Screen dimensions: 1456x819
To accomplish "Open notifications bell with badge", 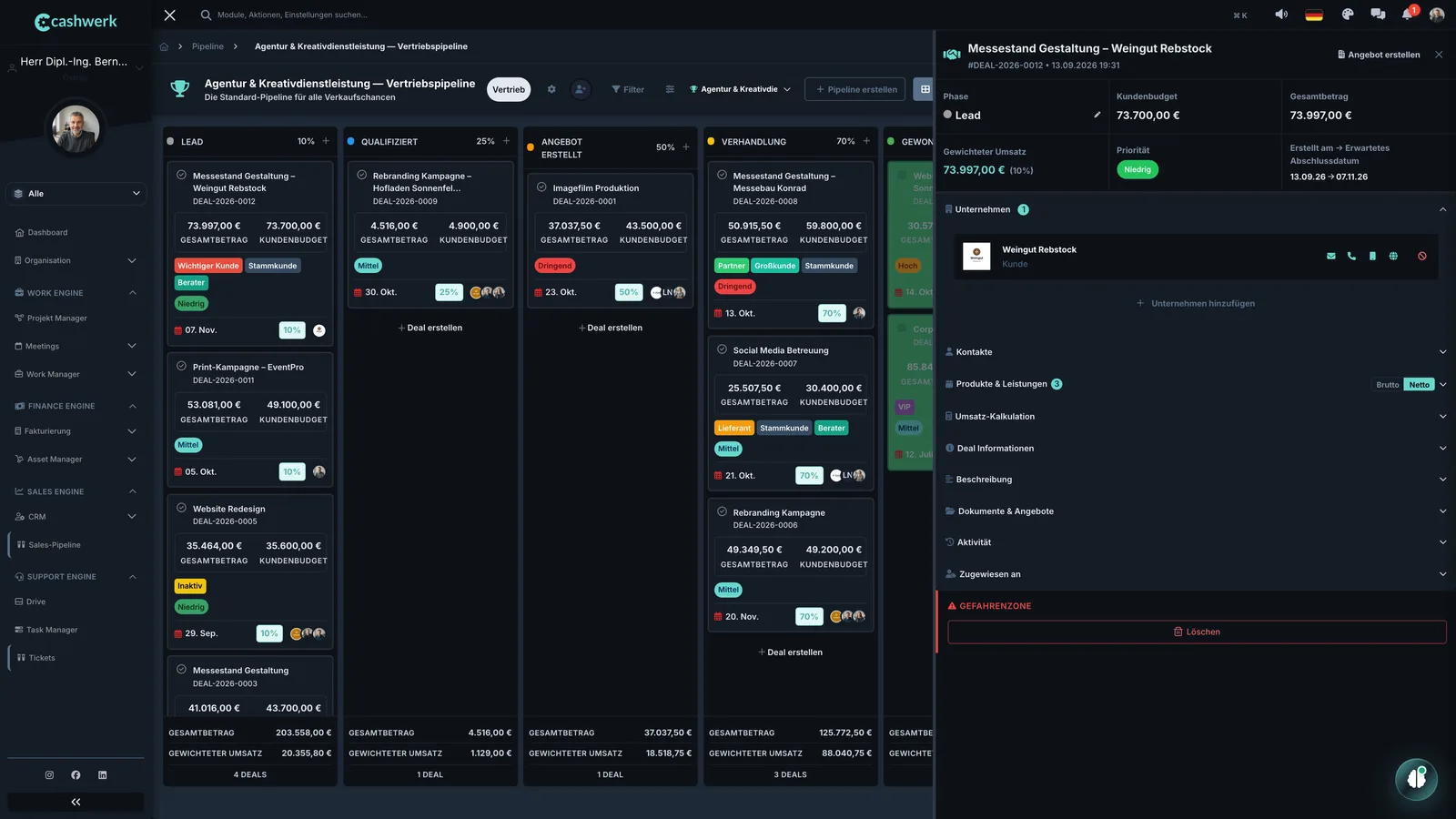I will [x=1408, y=15].
